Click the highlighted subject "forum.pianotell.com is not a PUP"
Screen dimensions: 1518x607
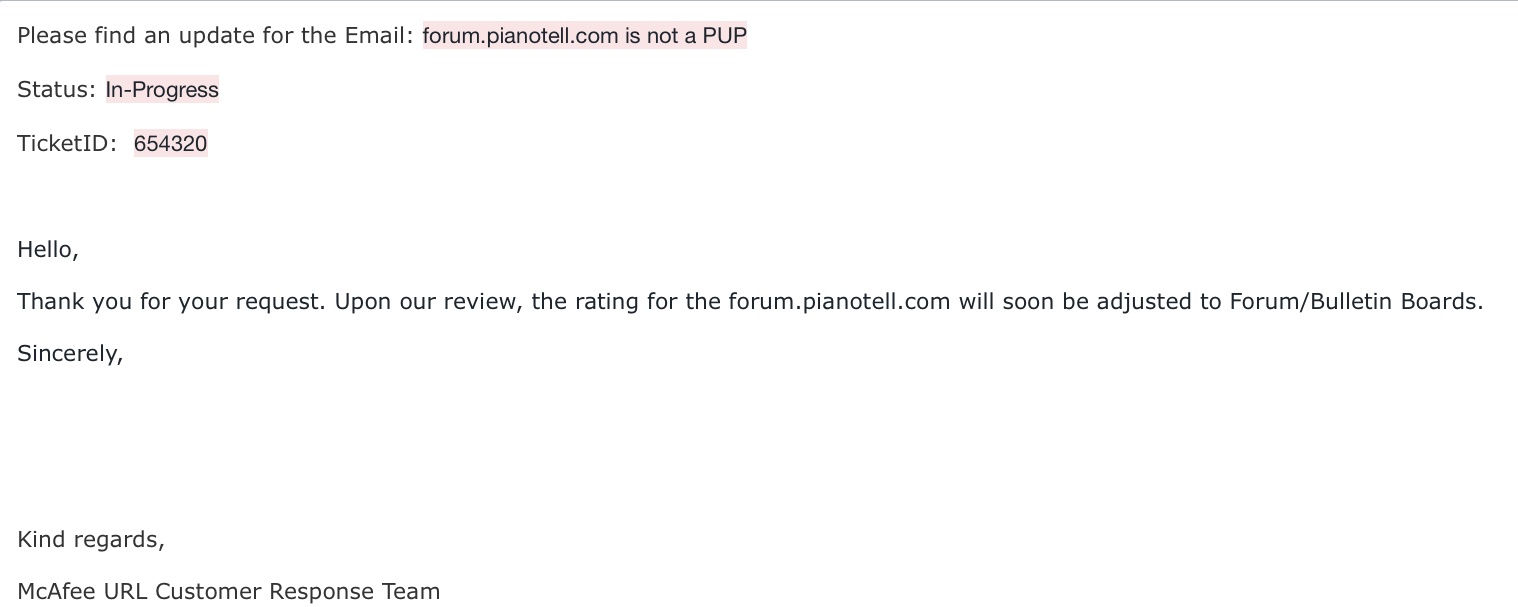(584, 36)
